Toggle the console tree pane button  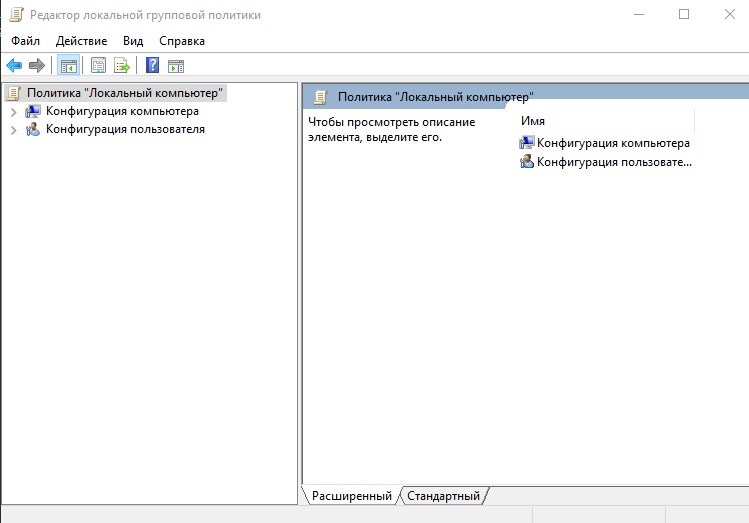68,65
